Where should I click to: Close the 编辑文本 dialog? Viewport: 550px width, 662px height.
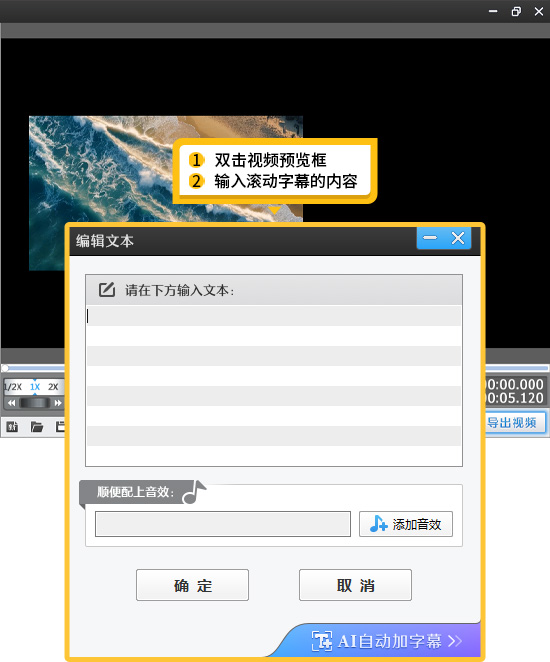458,238
